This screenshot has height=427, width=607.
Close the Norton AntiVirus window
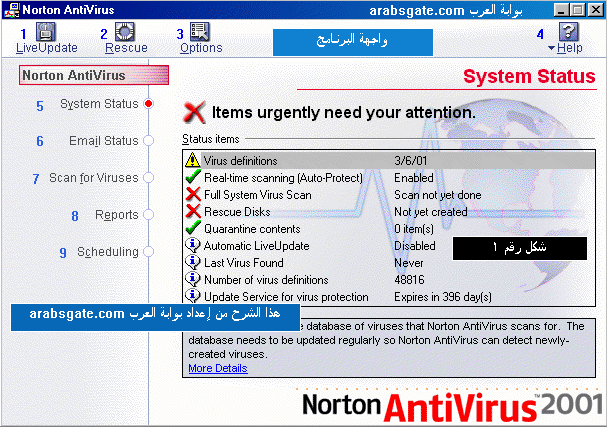point(595,10)
